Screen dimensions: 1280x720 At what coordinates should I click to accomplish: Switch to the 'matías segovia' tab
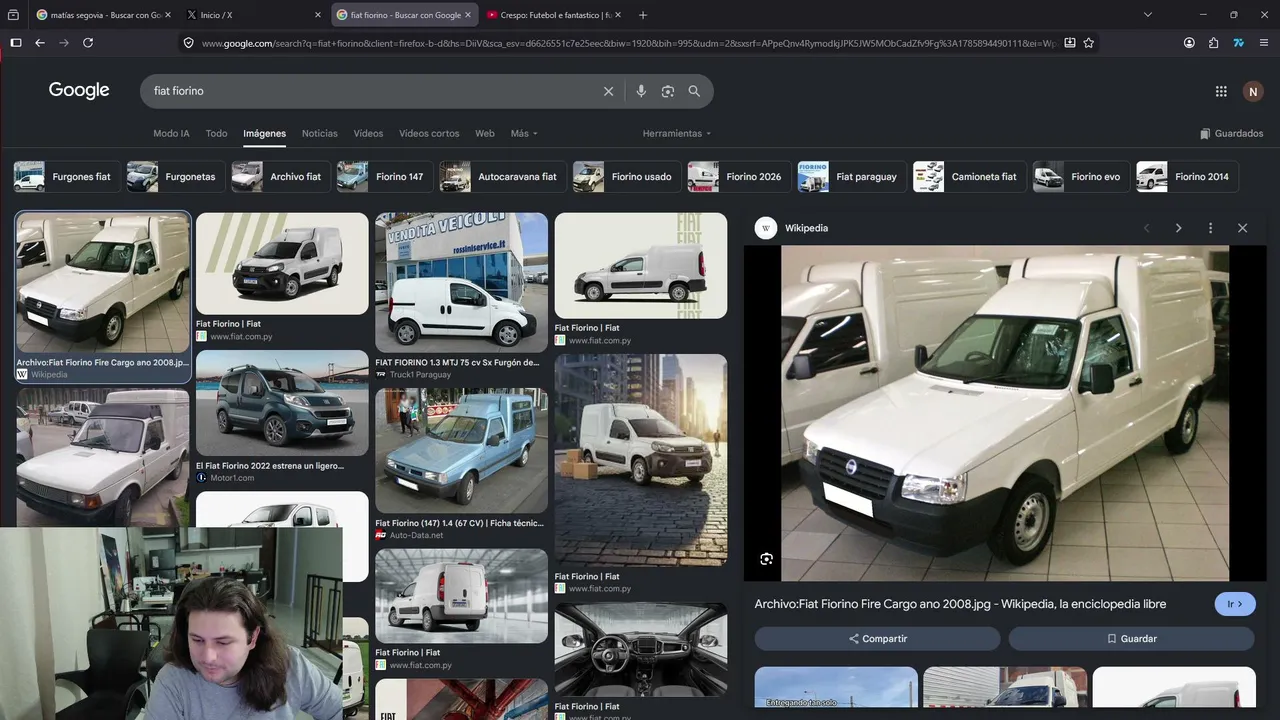pos(102,15)
